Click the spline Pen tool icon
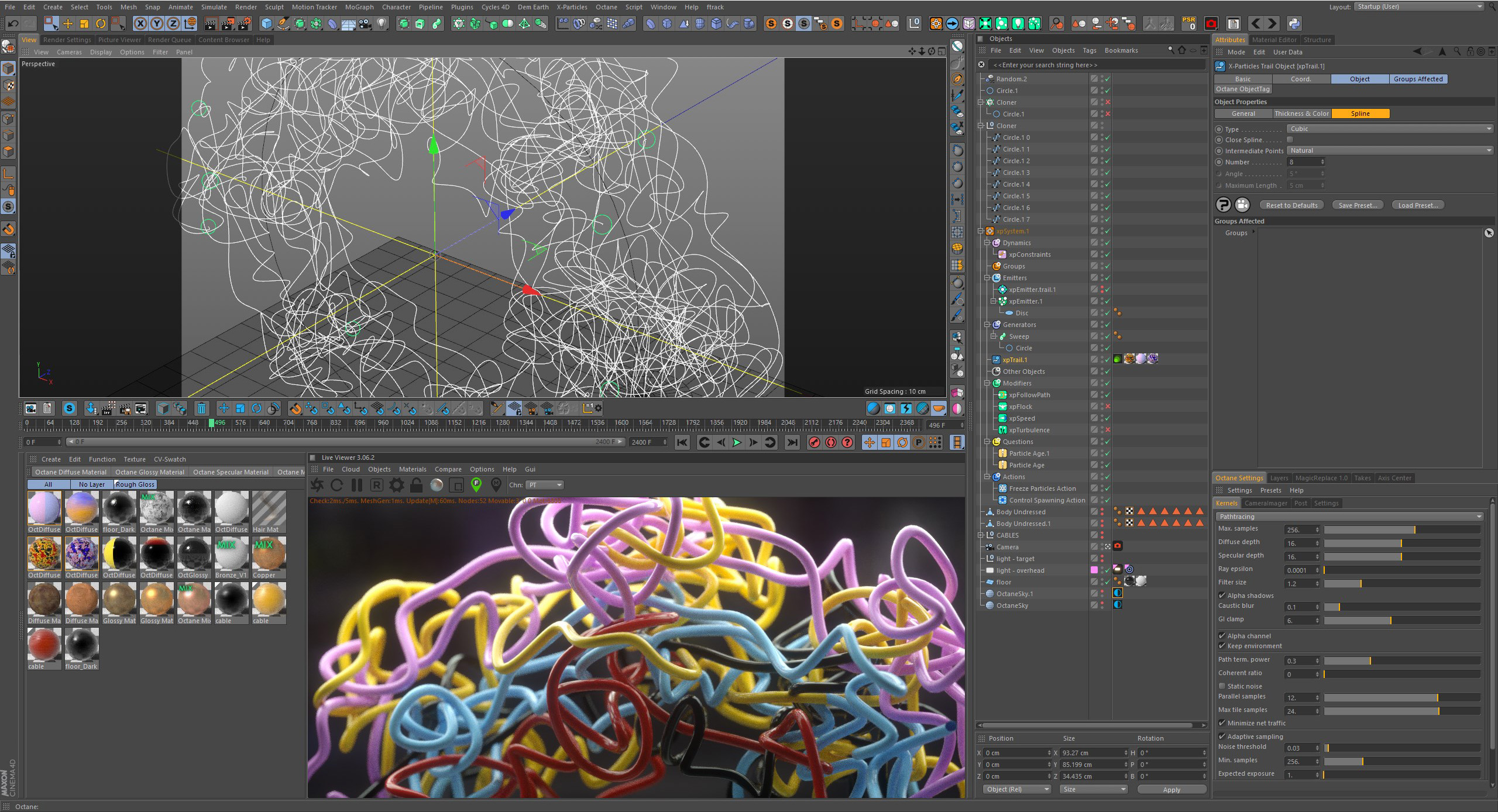Image resolution: width=1498 pixels, height=812 pixels. click(283, 24)
